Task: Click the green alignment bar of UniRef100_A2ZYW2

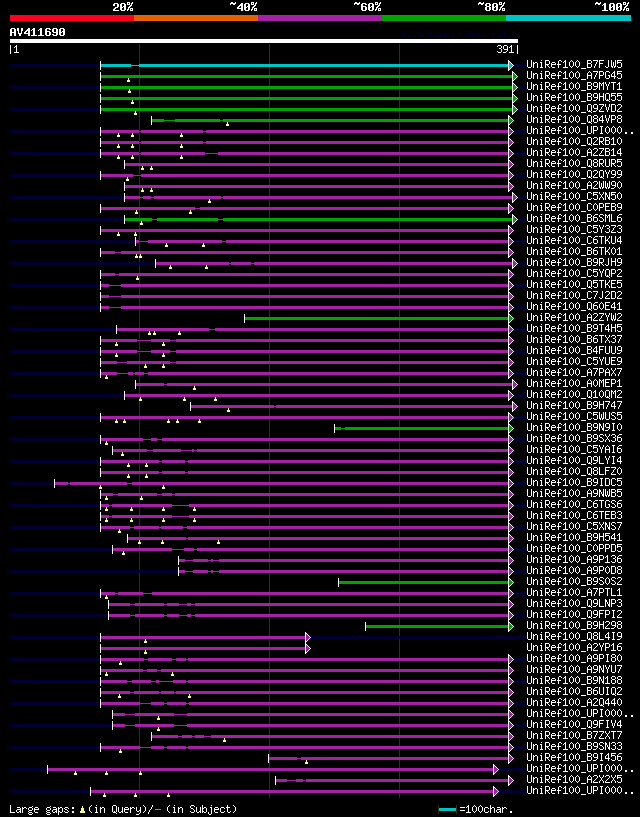Action: (x=378, y=318)
